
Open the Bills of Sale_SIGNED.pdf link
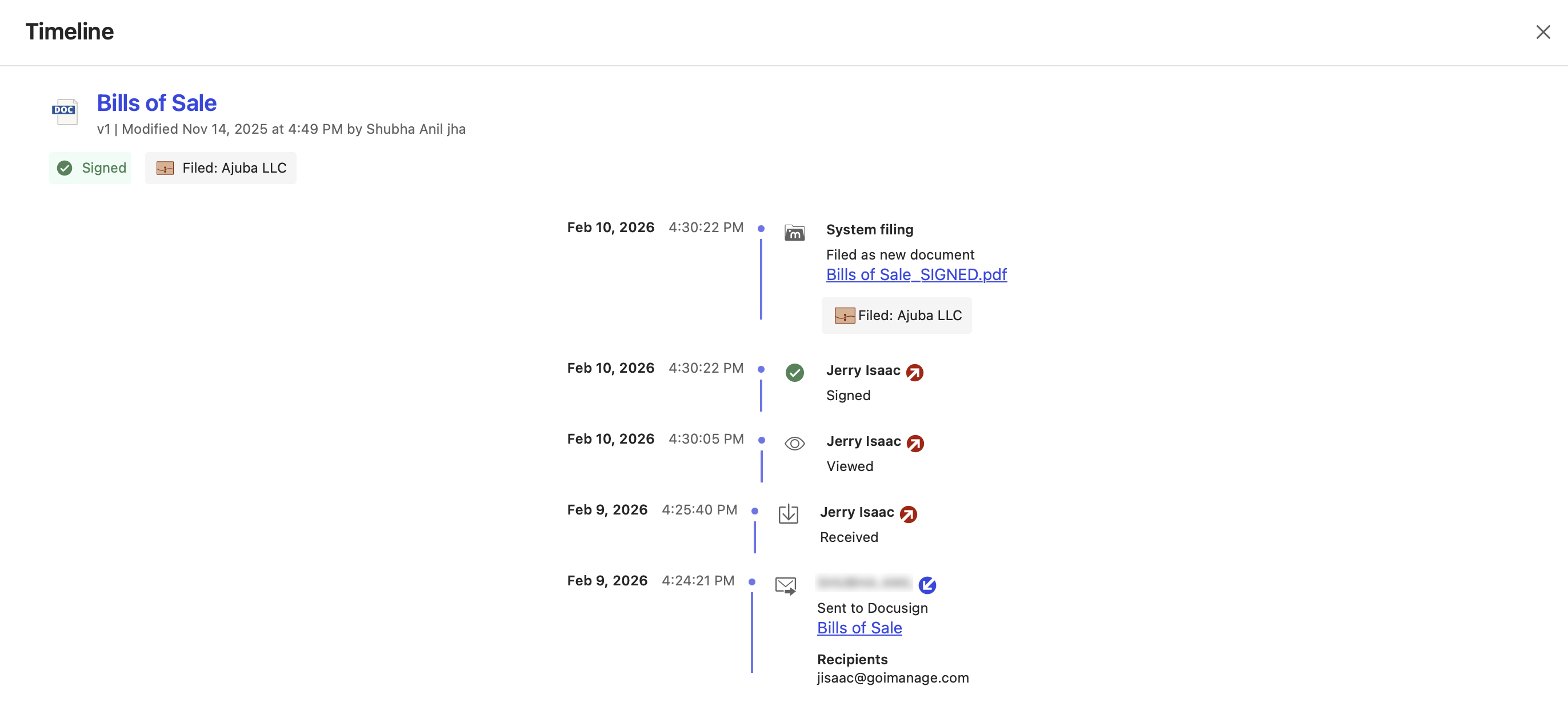click(916, 274)
